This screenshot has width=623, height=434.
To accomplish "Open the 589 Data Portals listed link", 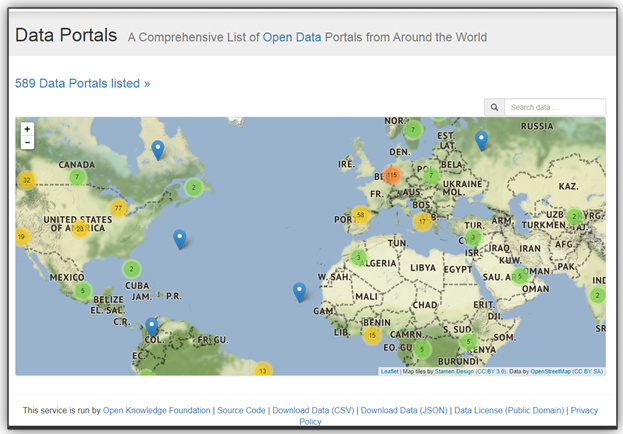I will pos(82,83).
